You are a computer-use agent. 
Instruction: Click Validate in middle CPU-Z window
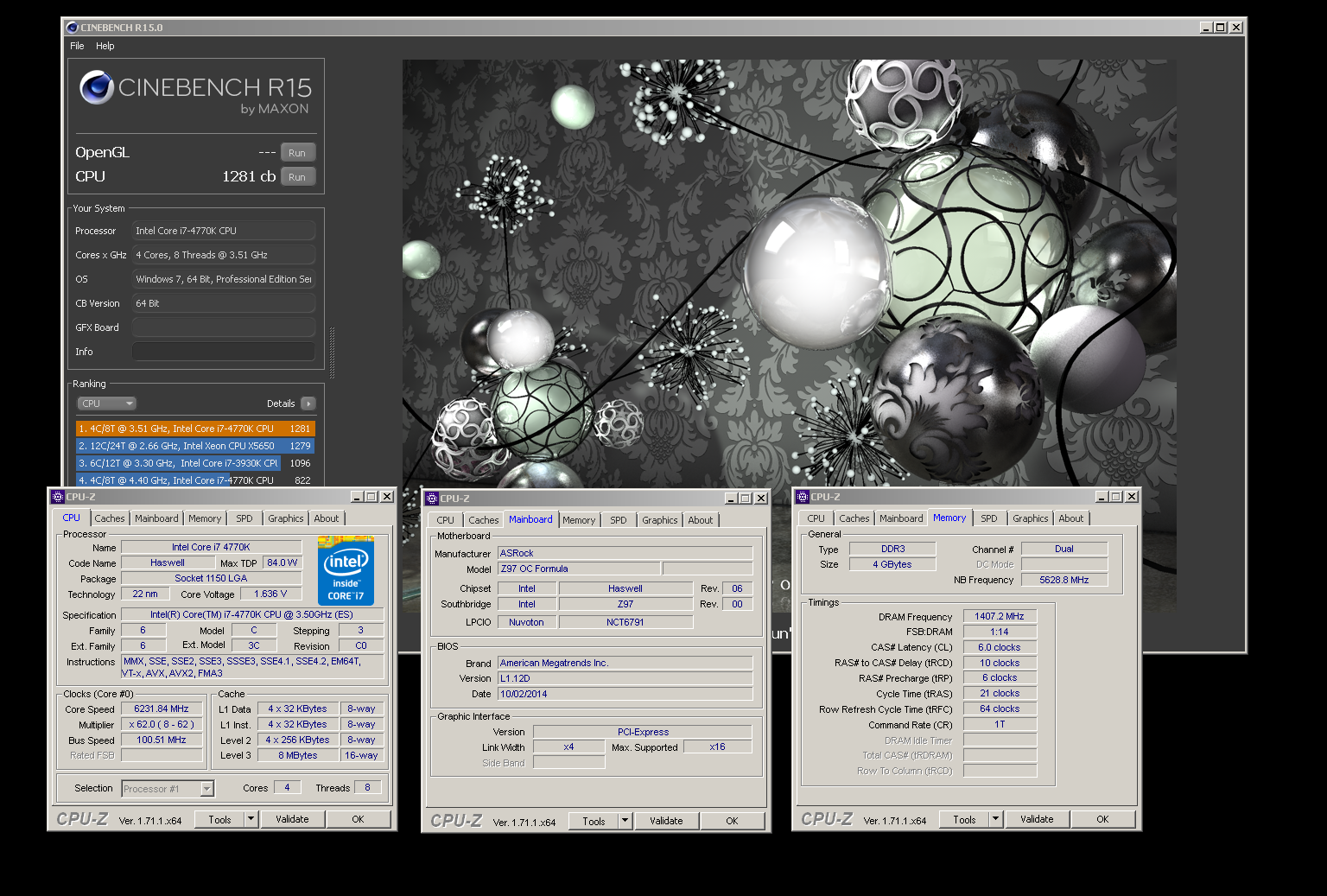click(666, 821)
